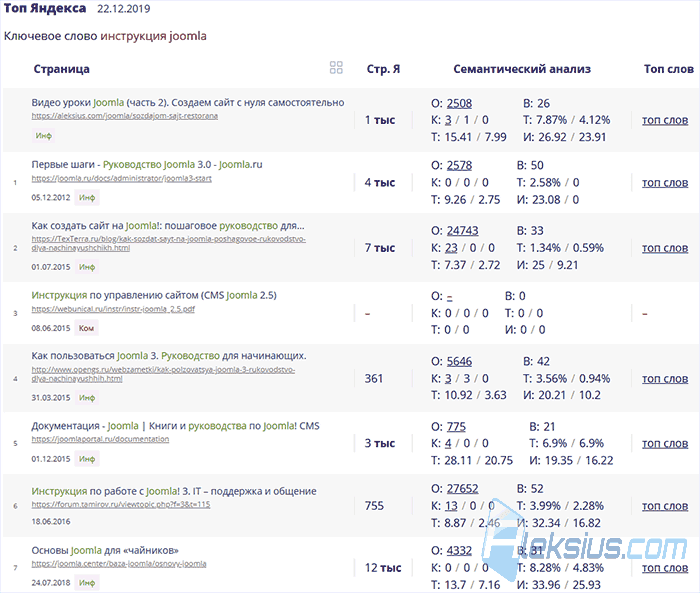Open 'Инструкция по управлению сайтом' page title
This screenshot has height=593, width=700.
click(154, 295)
